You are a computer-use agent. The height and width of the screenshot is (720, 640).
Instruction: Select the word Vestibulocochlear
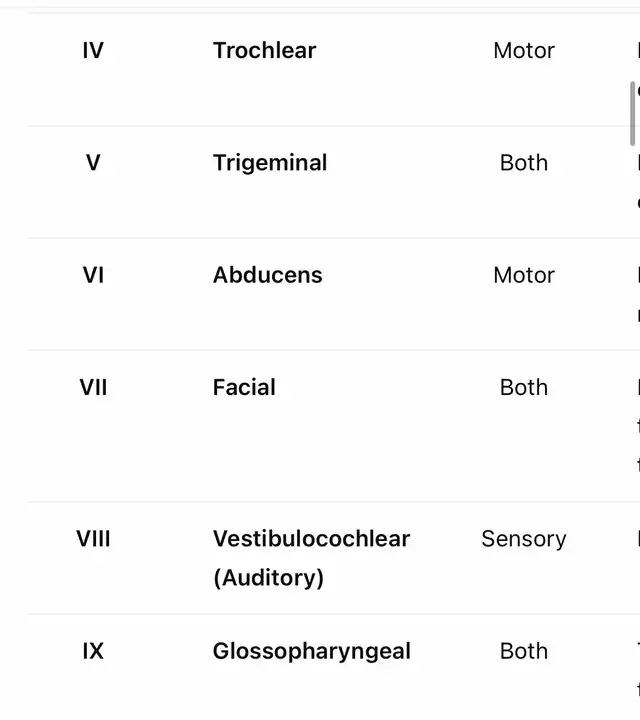[311, 539]
